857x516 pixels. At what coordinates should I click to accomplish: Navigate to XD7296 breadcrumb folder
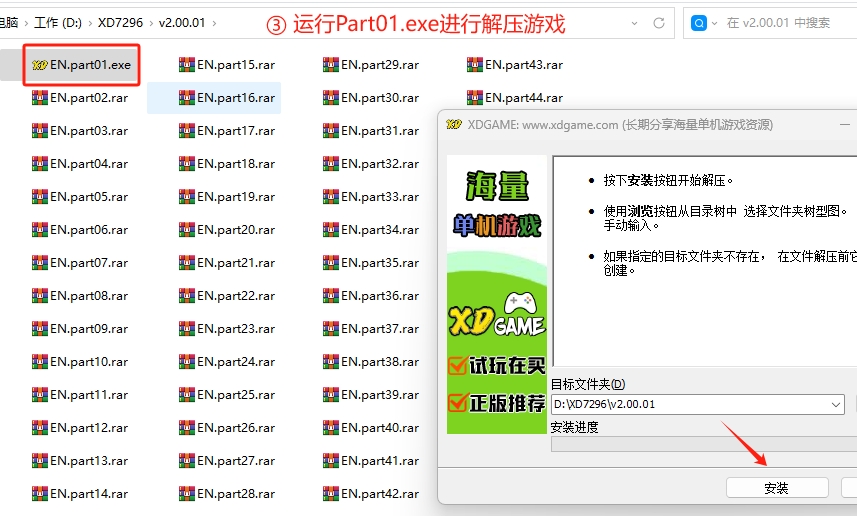pyautogui.click(x=118, y=22)
